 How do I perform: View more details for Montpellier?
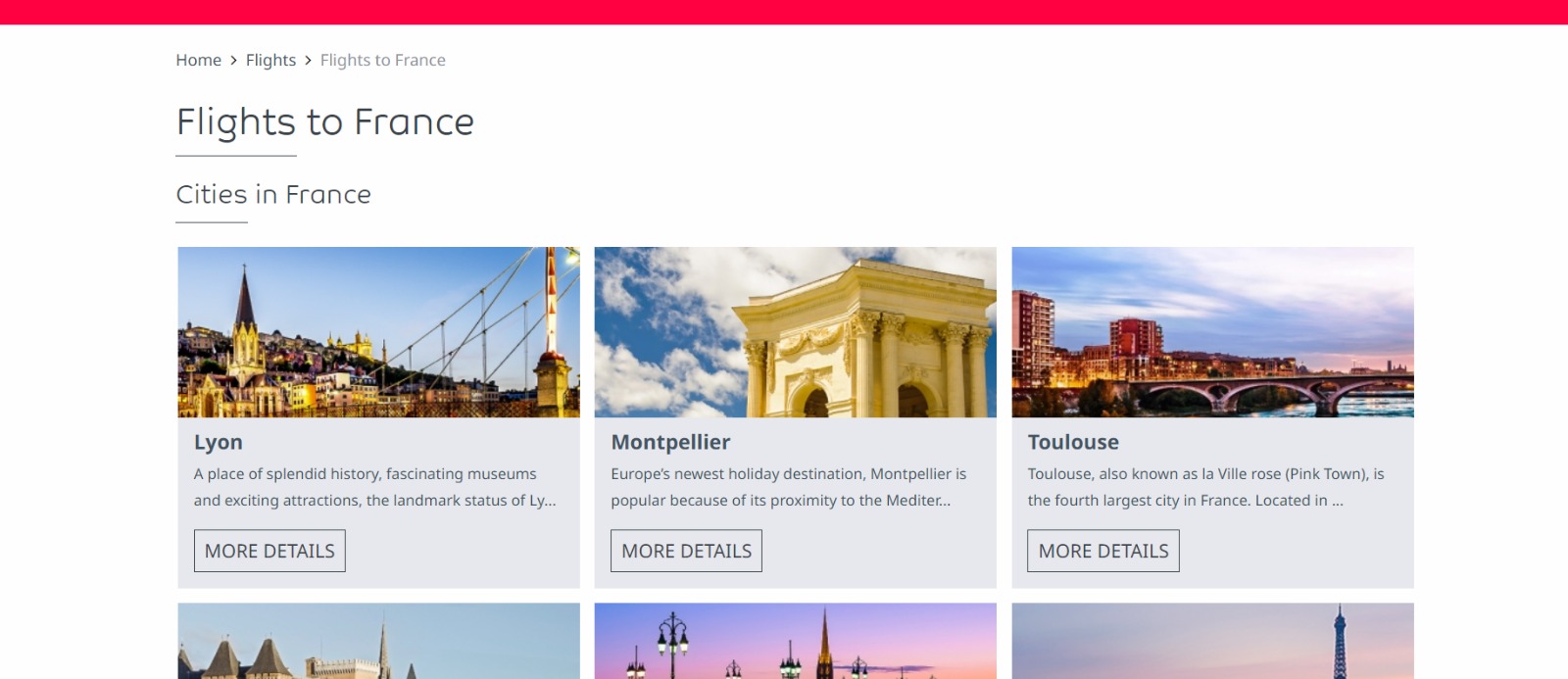coord(686,551)
